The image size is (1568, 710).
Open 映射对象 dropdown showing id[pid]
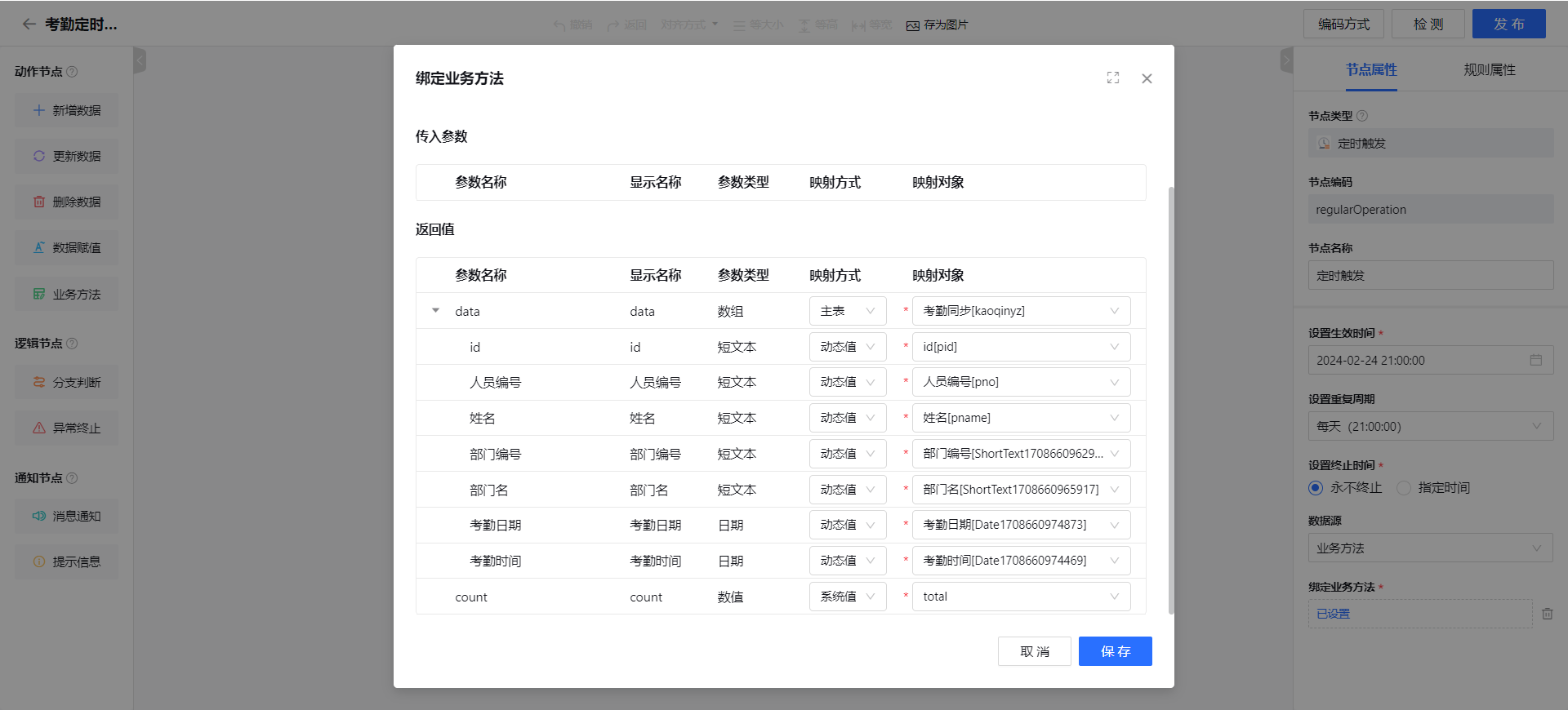pyautogui.click(x=1021, y=347)
